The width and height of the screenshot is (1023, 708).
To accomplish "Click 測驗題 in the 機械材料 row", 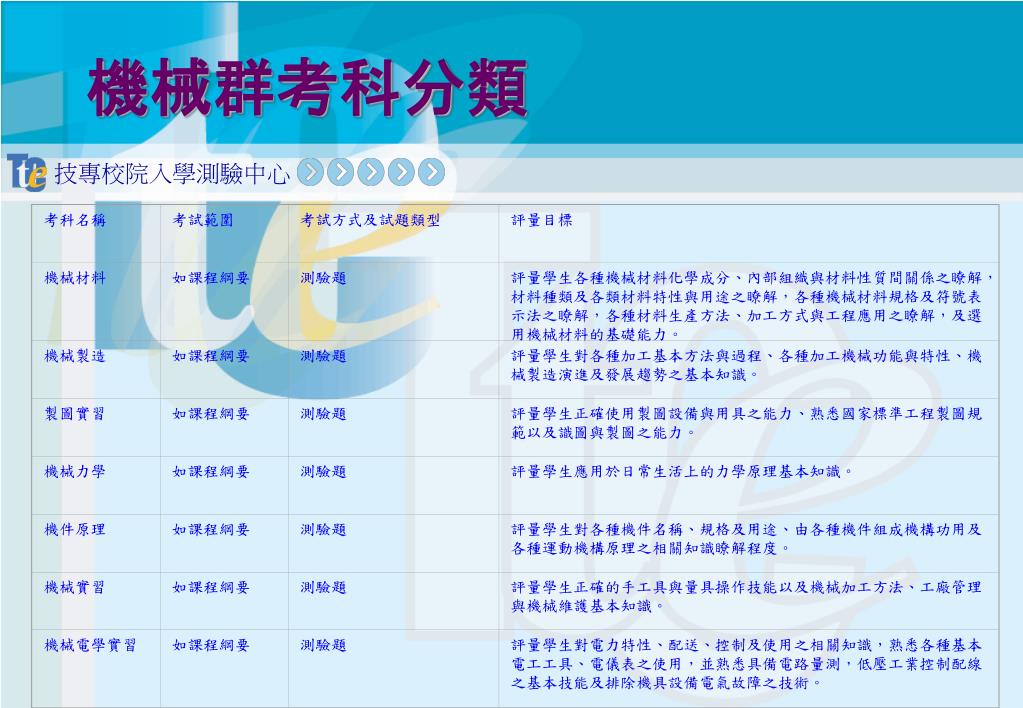I will pyautogui.click(x=324, y=278).
